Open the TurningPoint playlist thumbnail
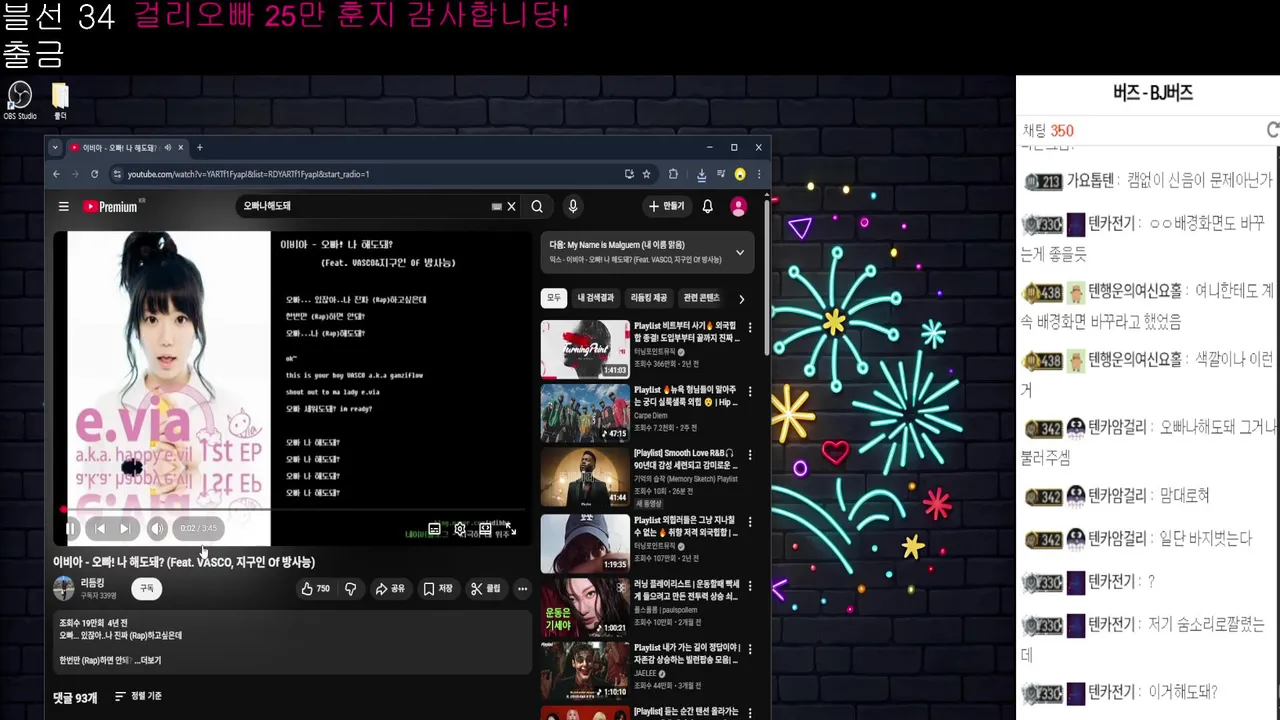Viewport: 1280px width, 720px height. point(585,349)
